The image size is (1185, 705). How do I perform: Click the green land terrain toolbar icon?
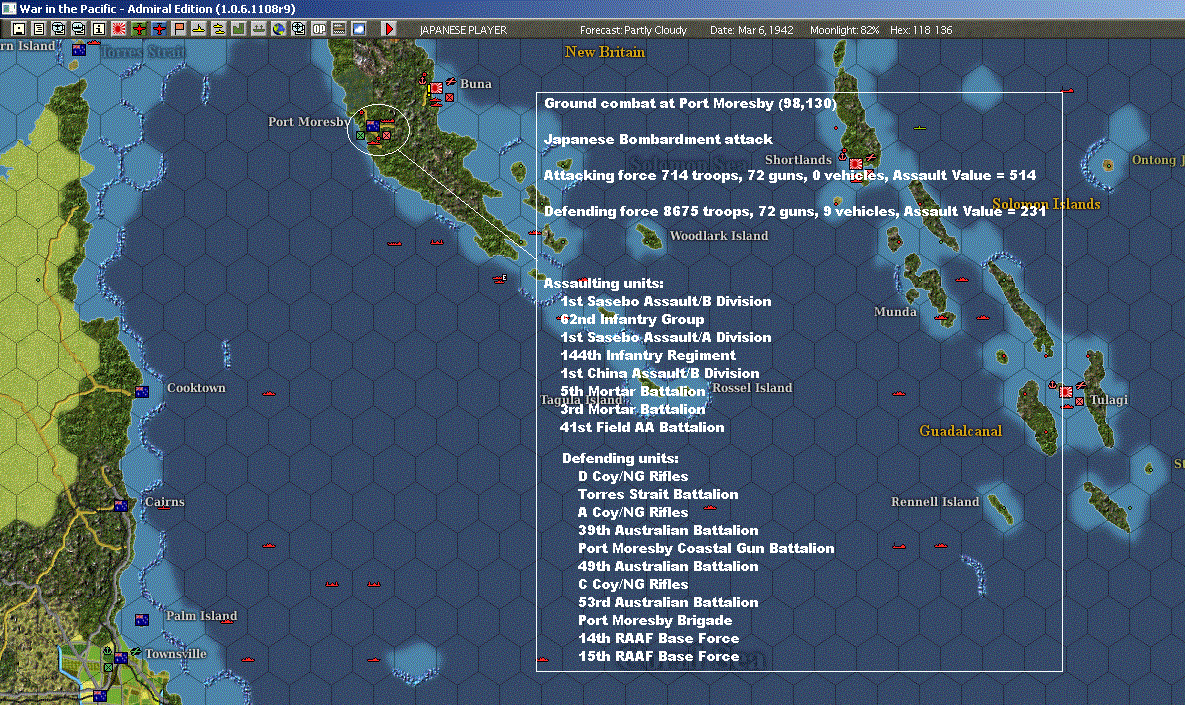coord(239,29)
